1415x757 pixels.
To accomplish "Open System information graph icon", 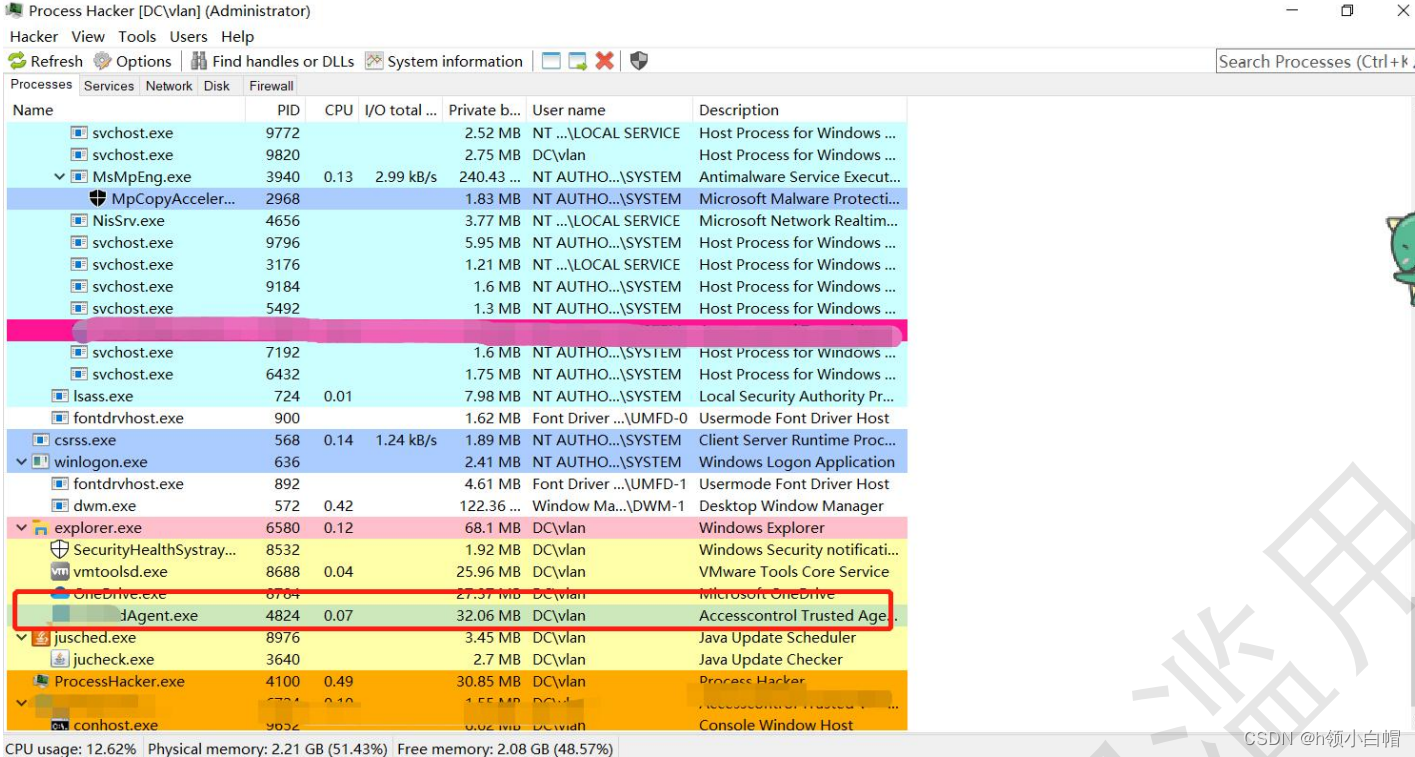I will [374, 61].
